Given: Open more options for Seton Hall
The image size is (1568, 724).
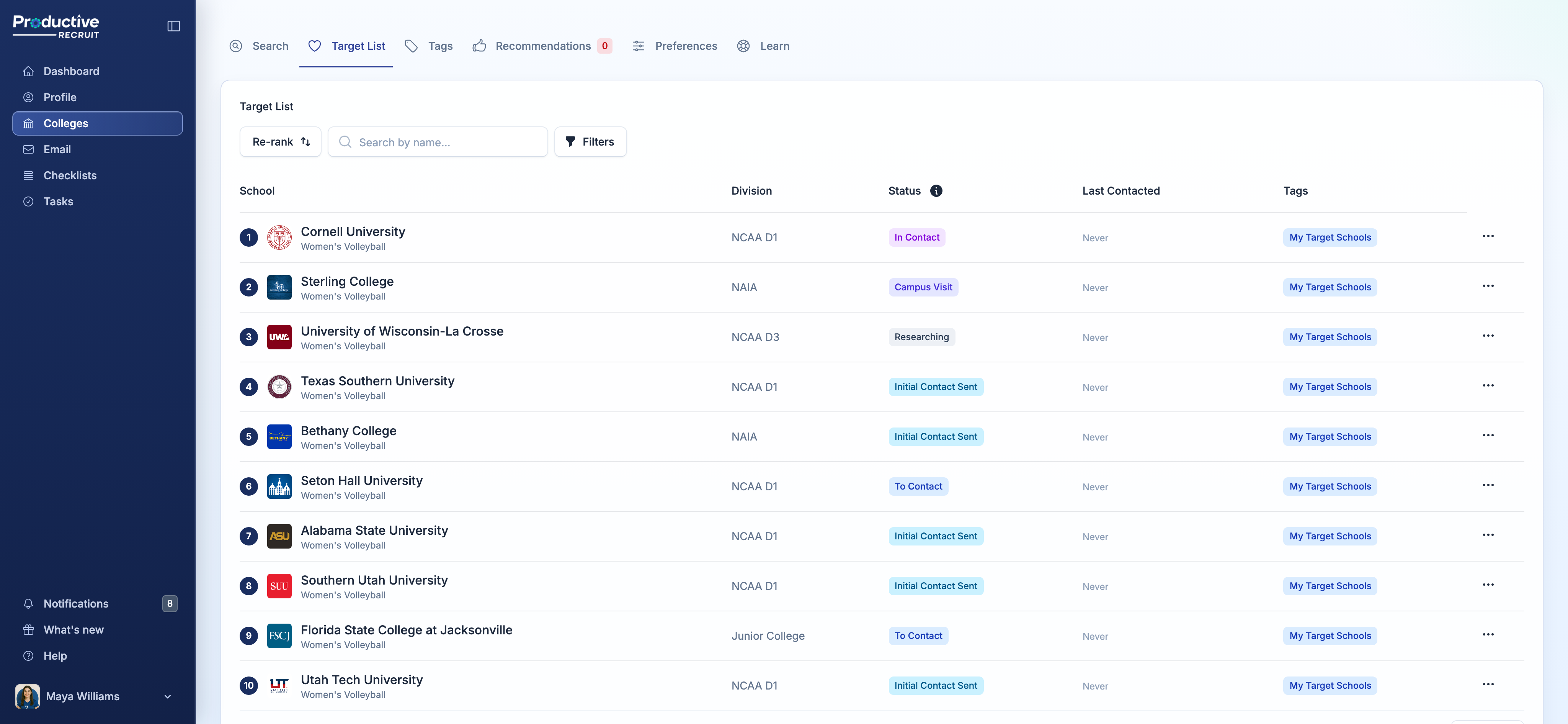Looking at the screenshot, I should pos(1488,485).
